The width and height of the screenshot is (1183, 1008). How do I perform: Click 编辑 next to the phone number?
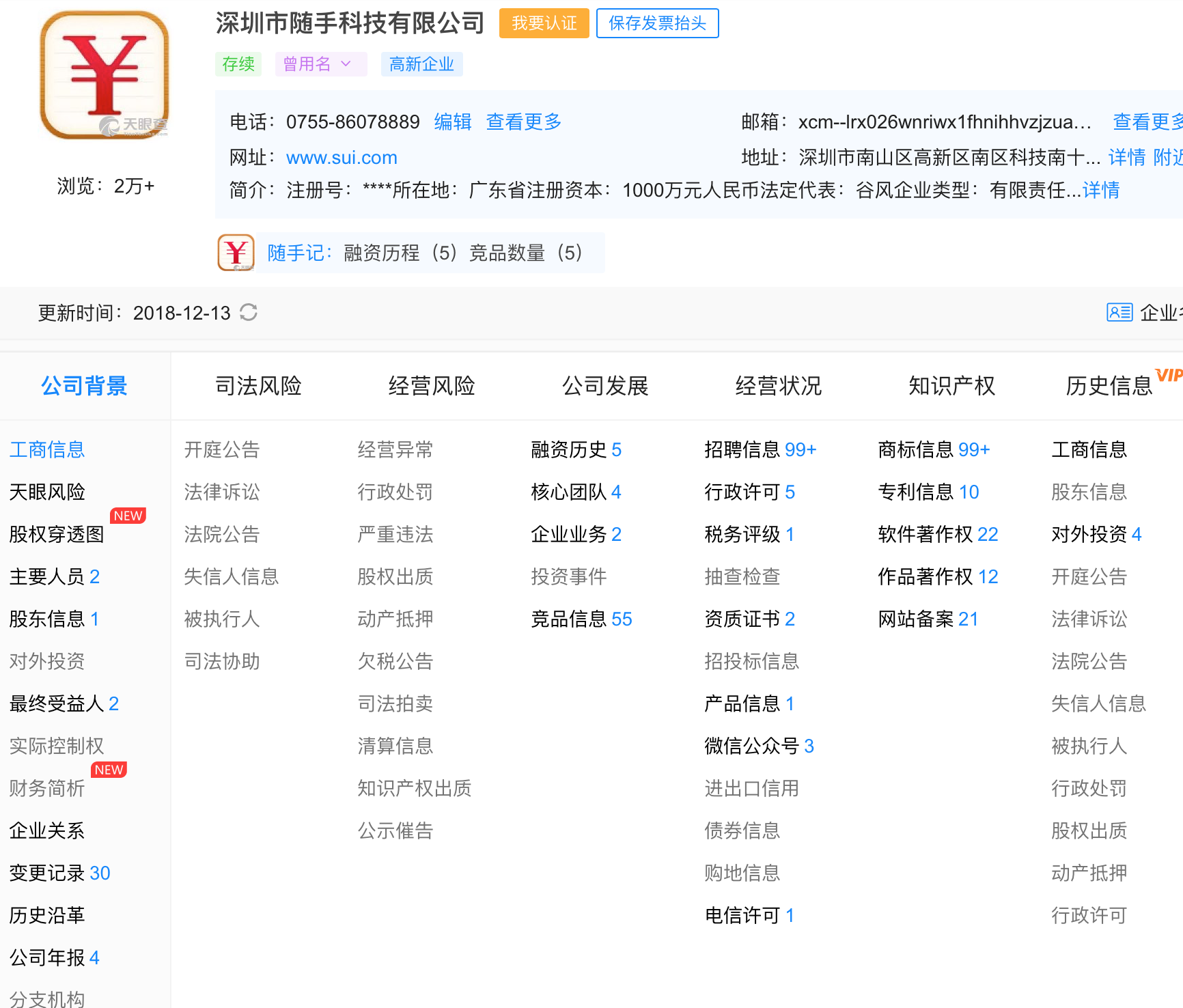(x=451, y=122)
